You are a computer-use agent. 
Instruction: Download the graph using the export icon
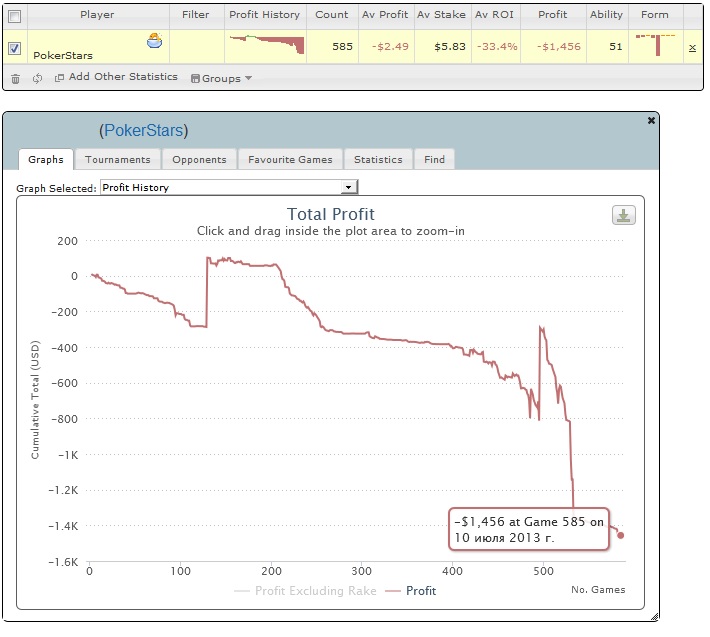pos(623,215)
